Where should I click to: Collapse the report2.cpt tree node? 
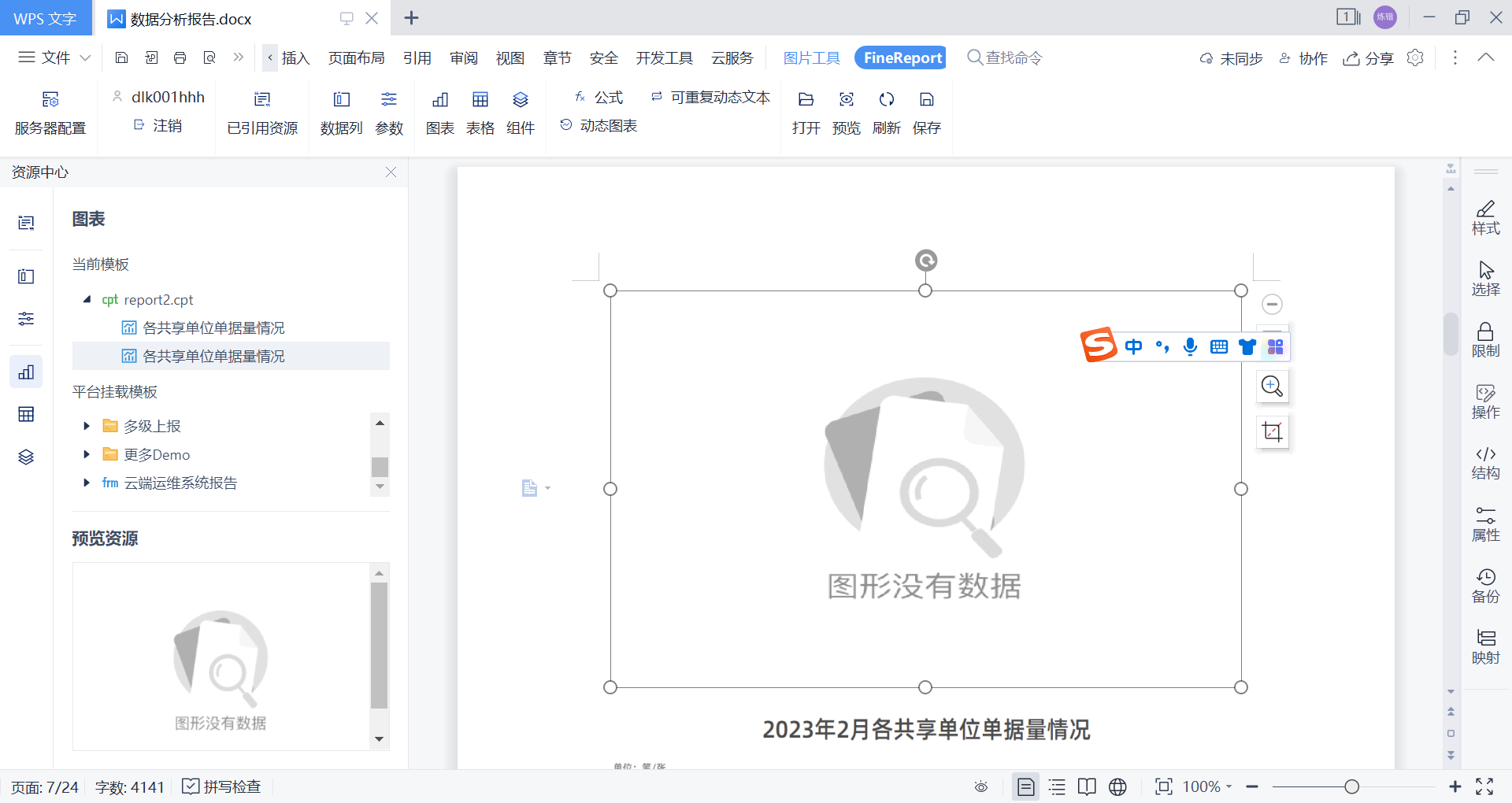point(87,299)
